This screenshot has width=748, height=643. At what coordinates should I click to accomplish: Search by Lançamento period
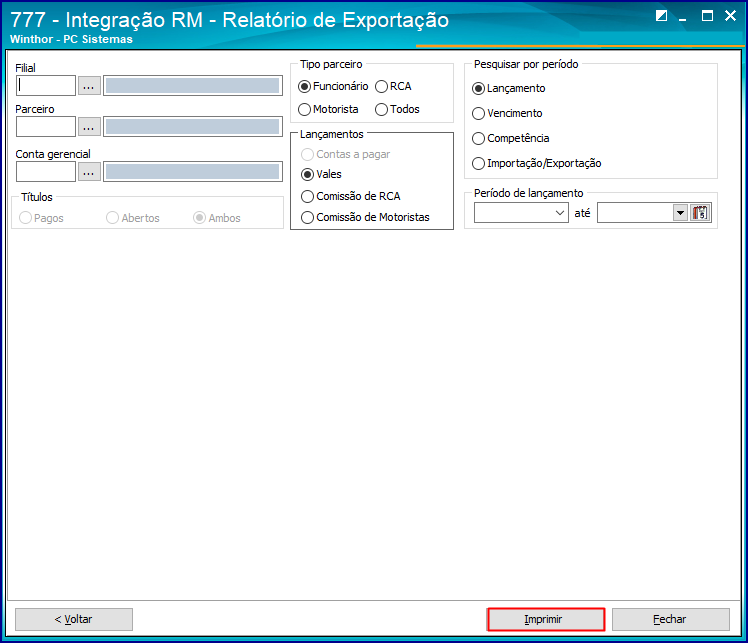tap(509, 89)
